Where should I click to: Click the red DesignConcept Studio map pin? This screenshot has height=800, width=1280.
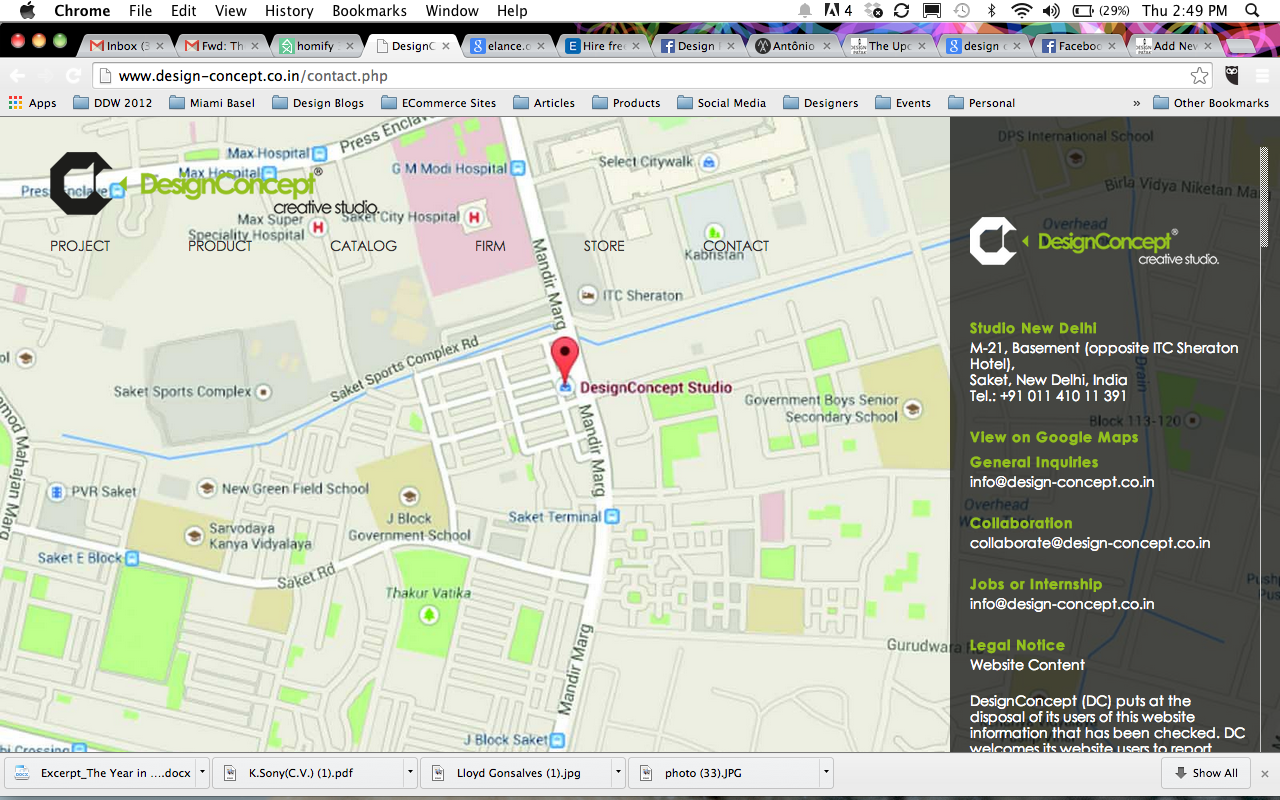pos(565,360)
